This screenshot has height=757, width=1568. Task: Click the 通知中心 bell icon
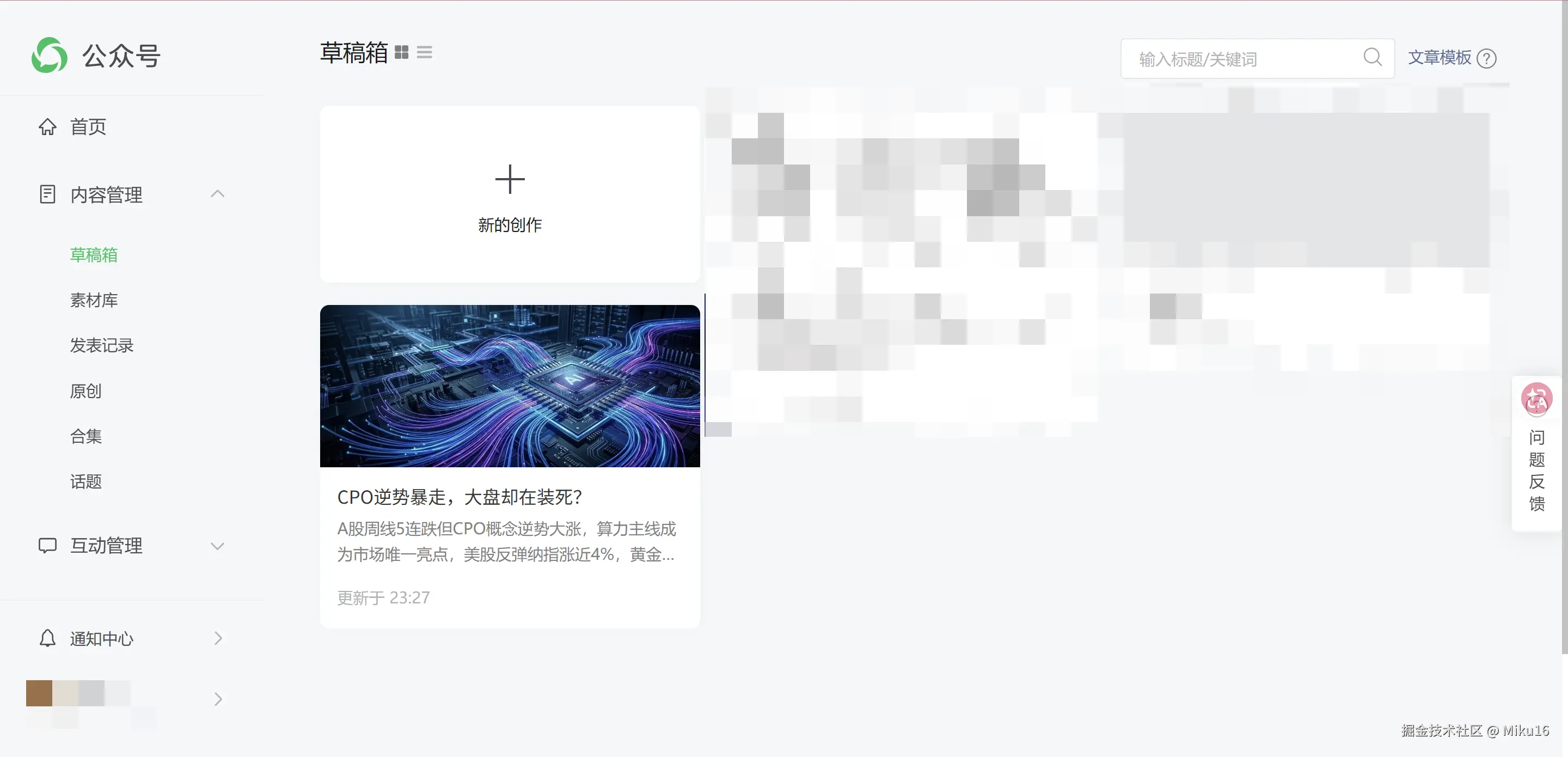pos(47,638)
